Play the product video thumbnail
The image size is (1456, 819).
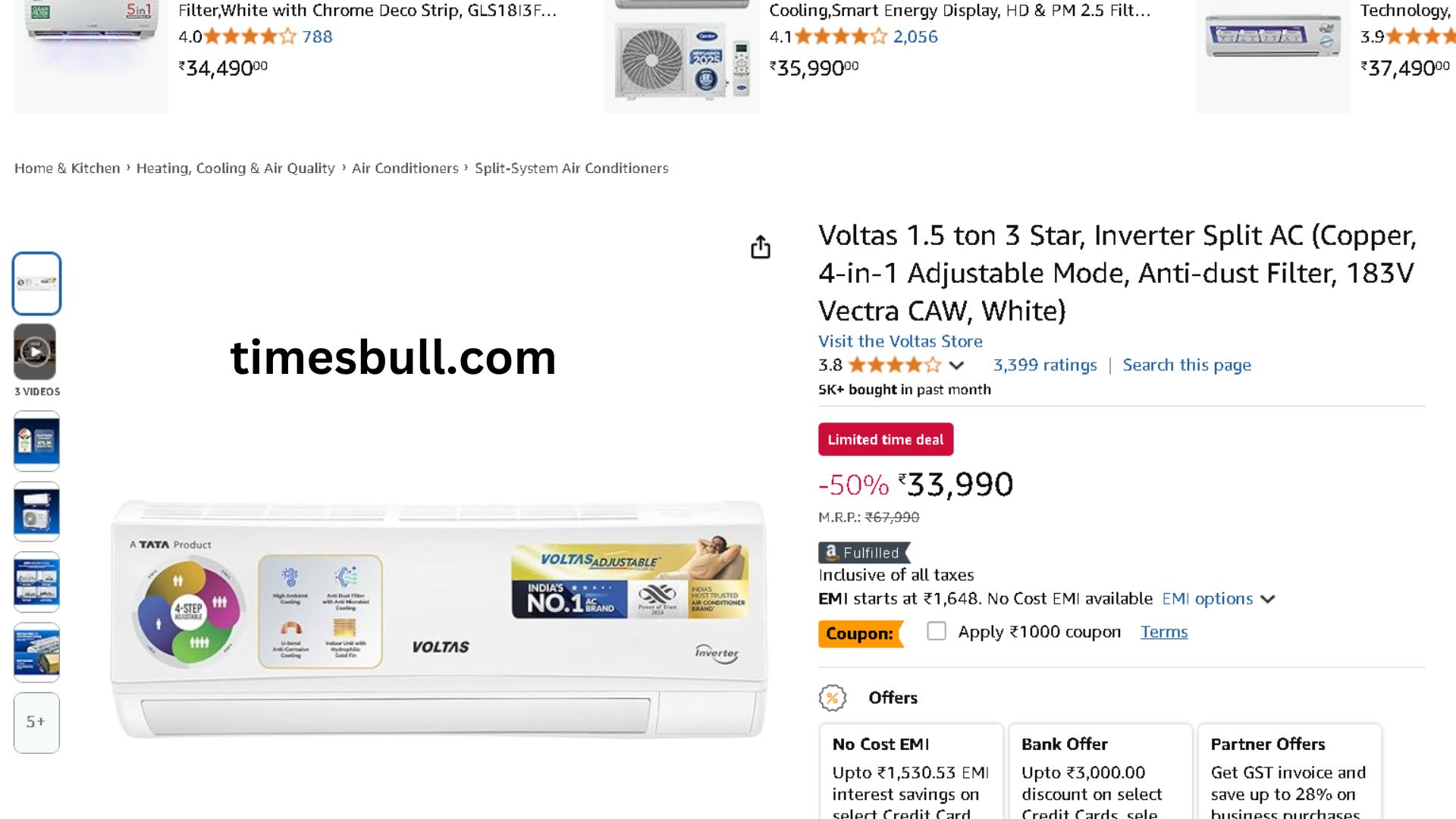[35, 352]
